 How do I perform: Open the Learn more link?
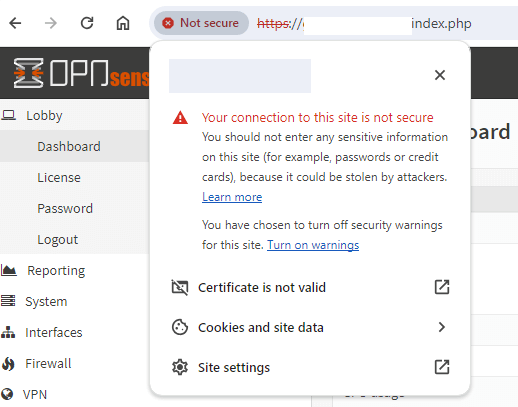pos(232,197)
